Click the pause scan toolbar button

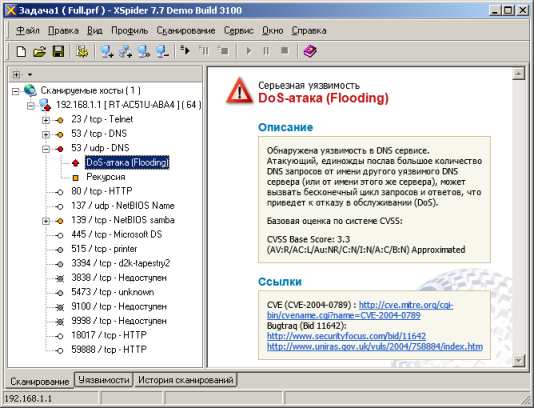(266, 51)
